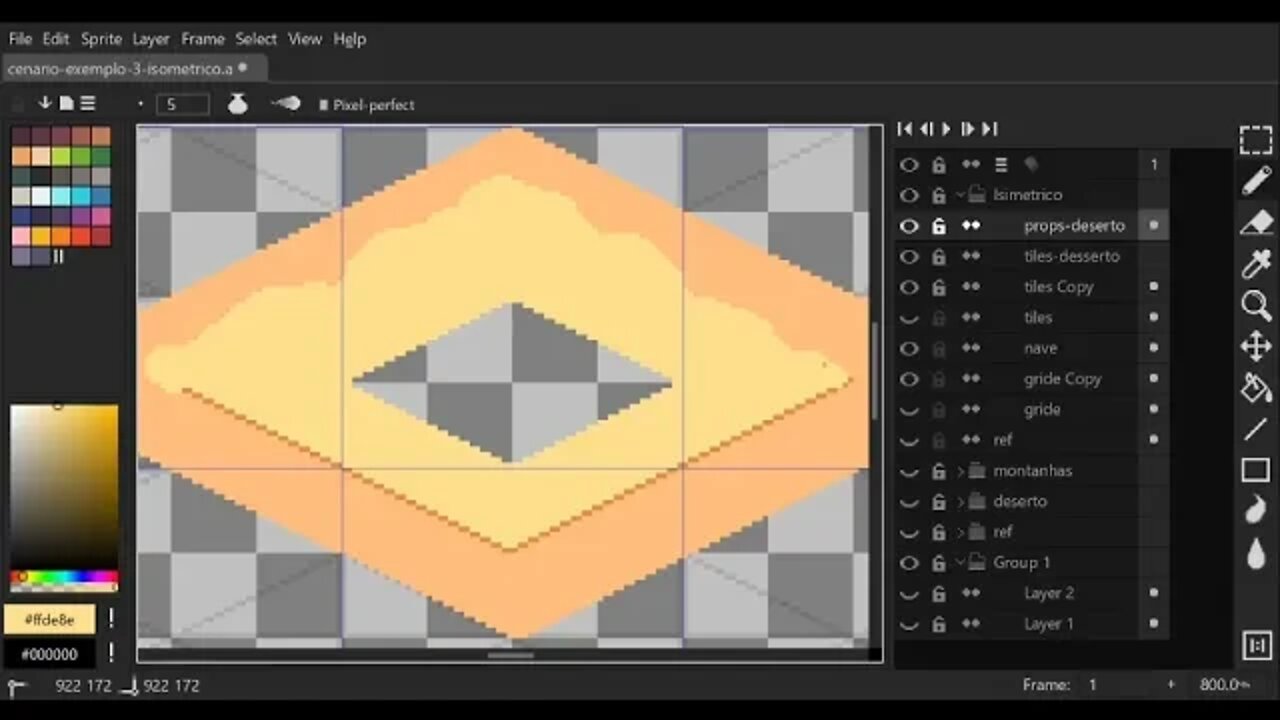Select the Rectangle shape tool
The image size is (1280, 720).
[1256, 470]
